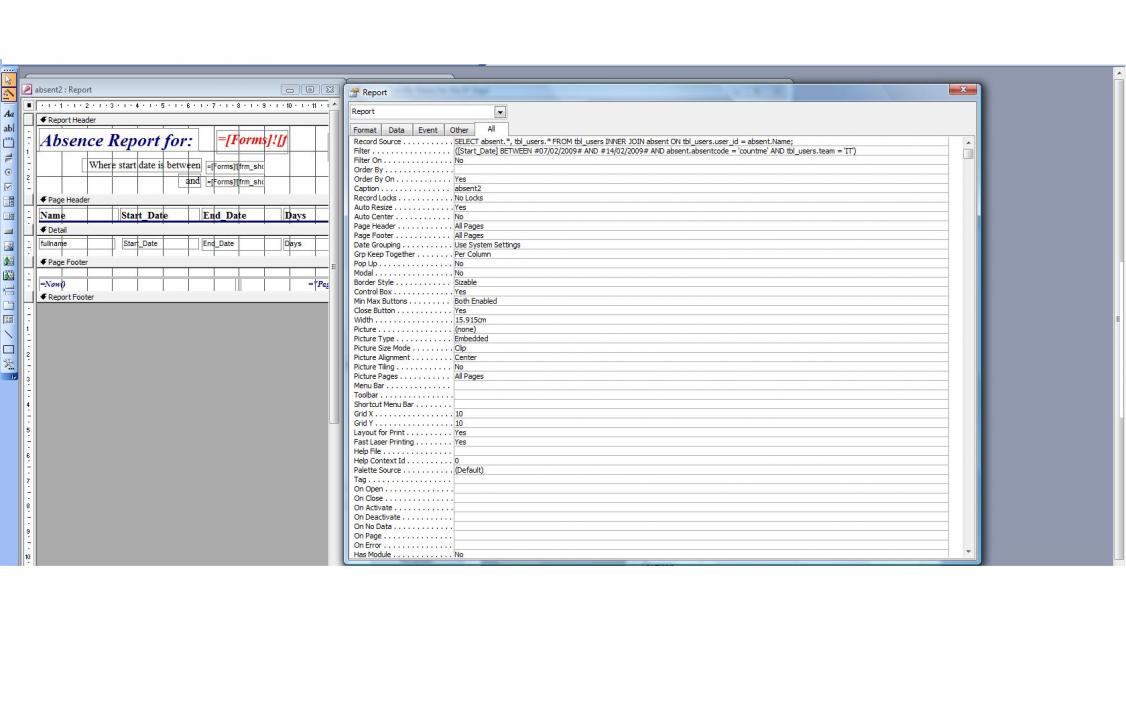This screenshot has height=704, width=1126.
Task: Select the Unbound Object Frame tool
Action: [9, 261]
